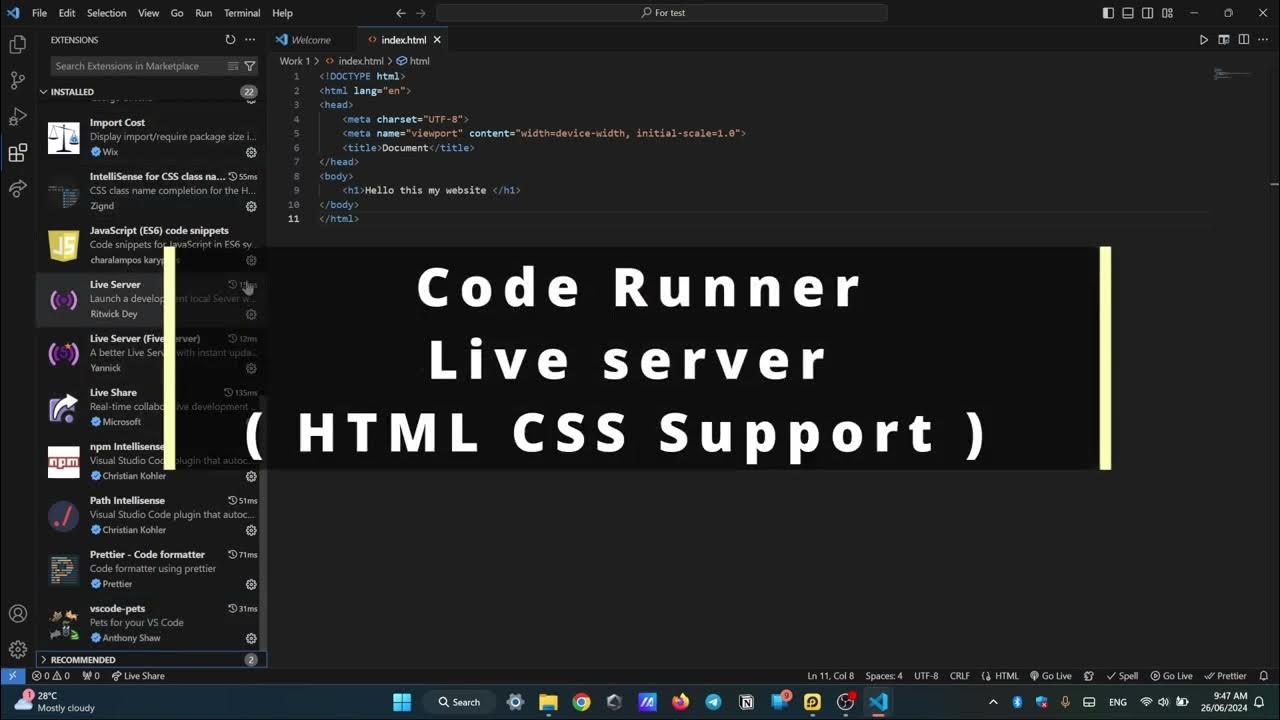Open the Selection menu
The image size is (1280, 720).
106,13
